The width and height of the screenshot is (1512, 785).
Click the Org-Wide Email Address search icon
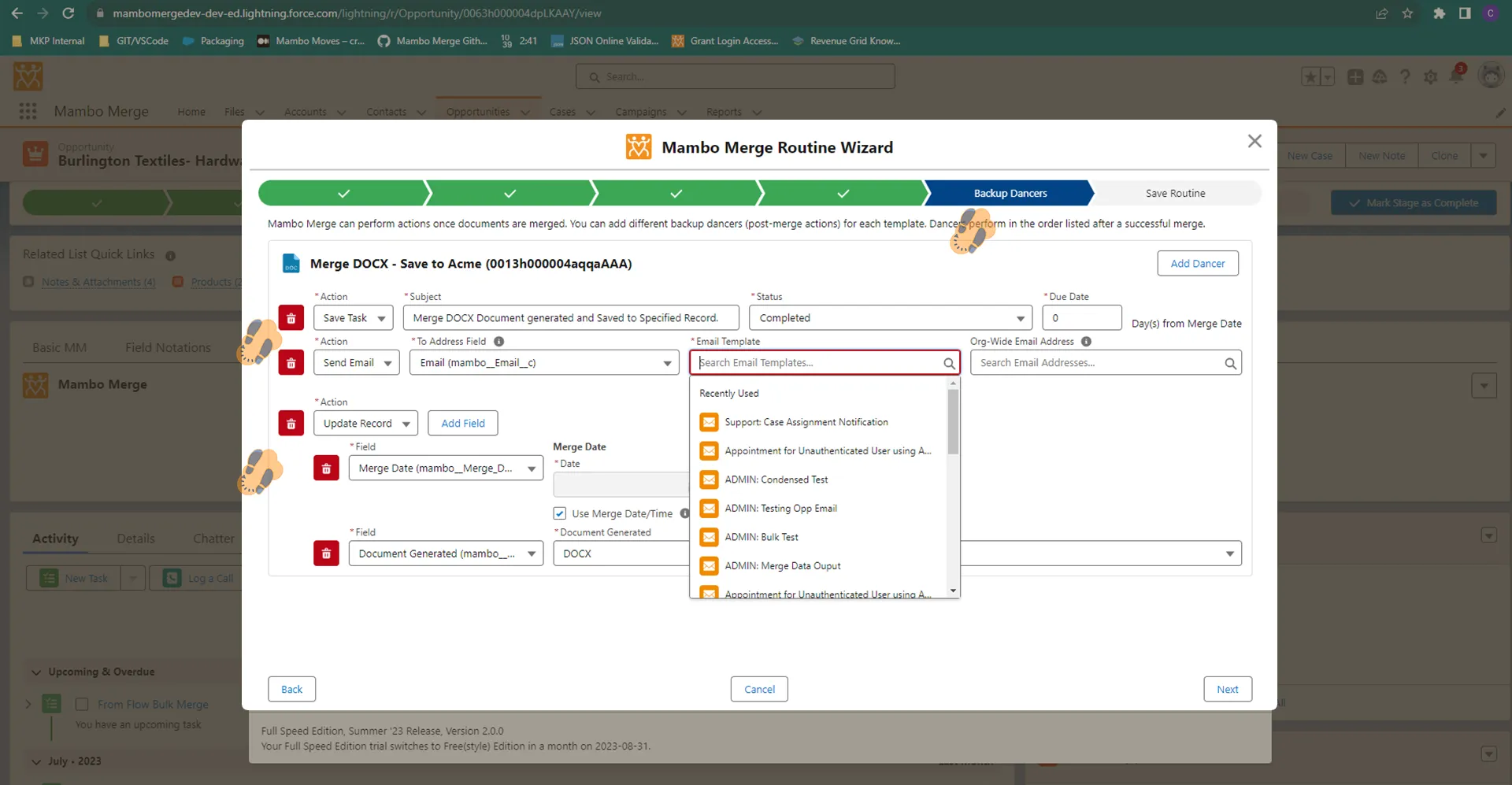(x=1230, y=363)
